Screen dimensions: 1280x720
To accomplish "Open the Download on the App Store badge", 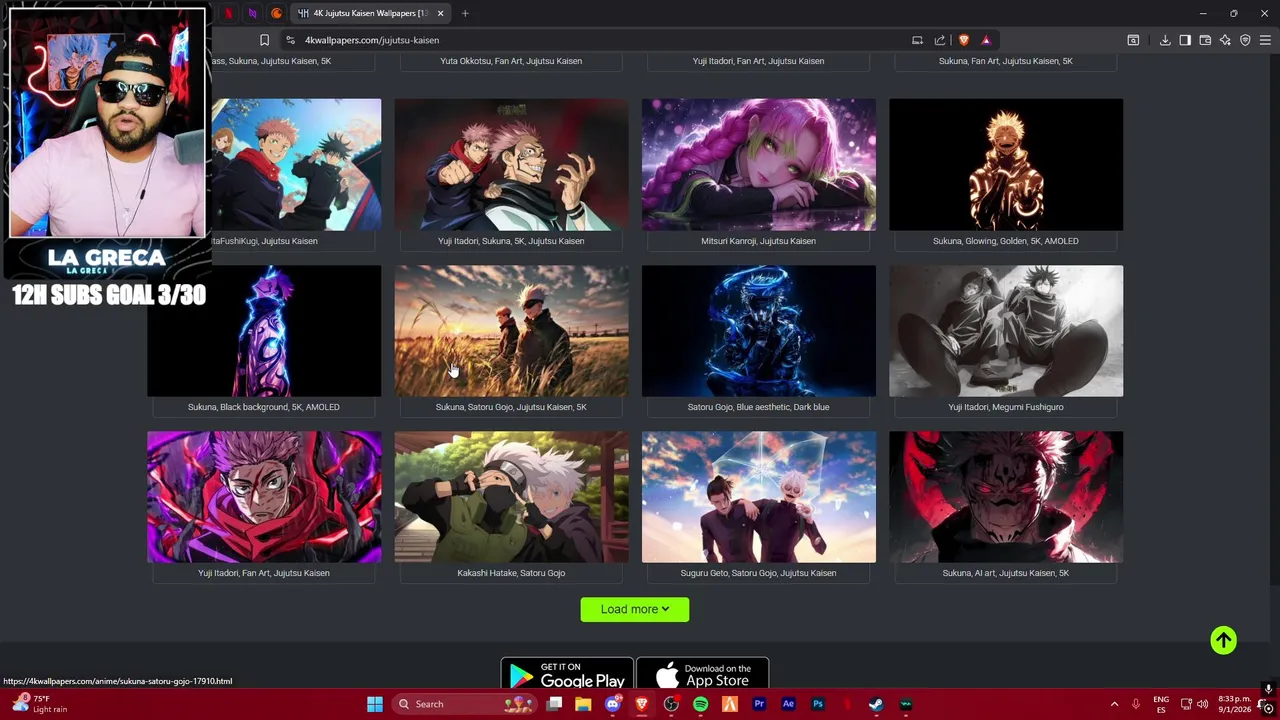I will (702, 675).
